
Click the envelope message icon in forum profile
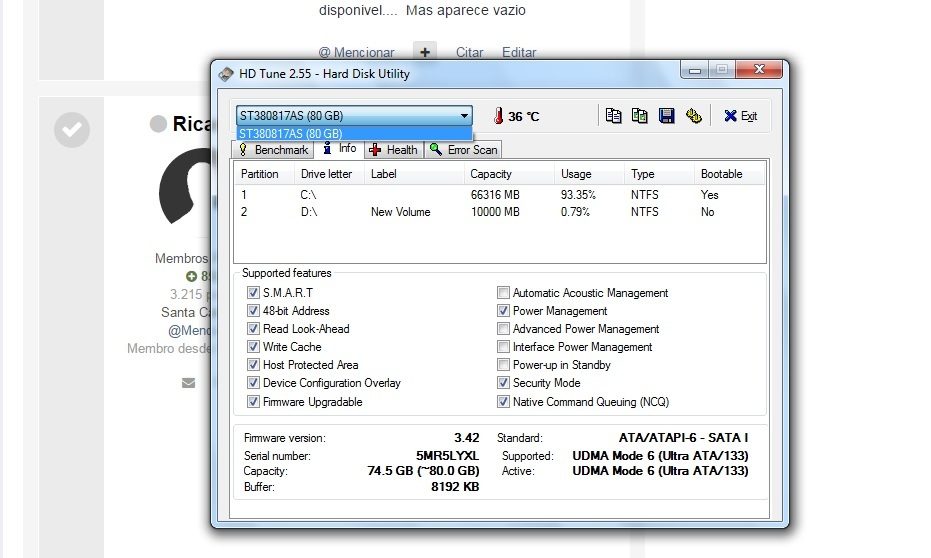(188, 383)
